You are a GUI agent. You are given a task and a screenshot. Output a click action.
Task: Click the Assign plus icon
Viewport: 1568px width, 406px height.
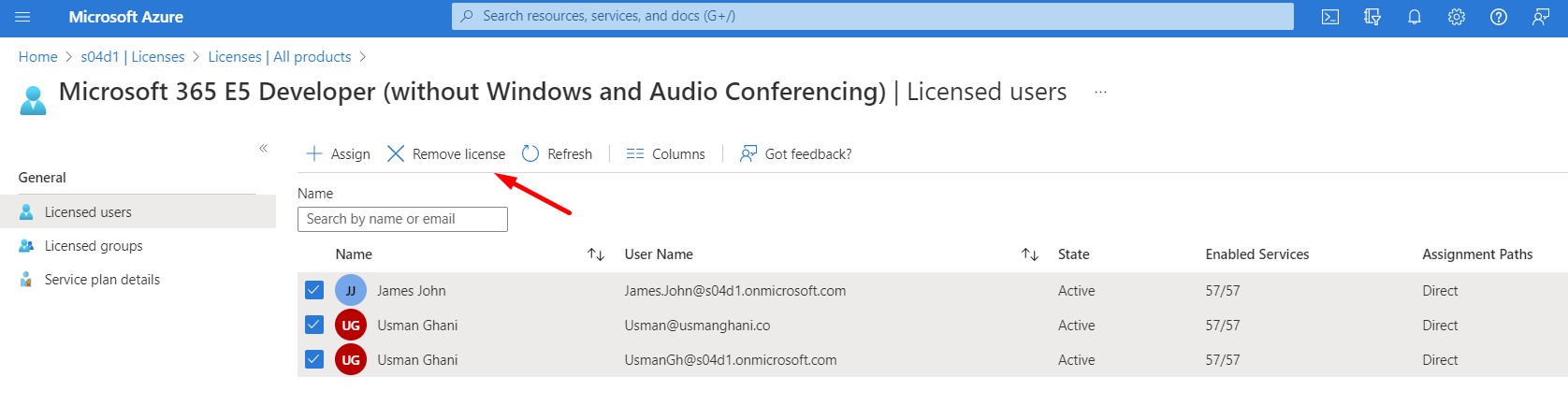click(314, 153)
